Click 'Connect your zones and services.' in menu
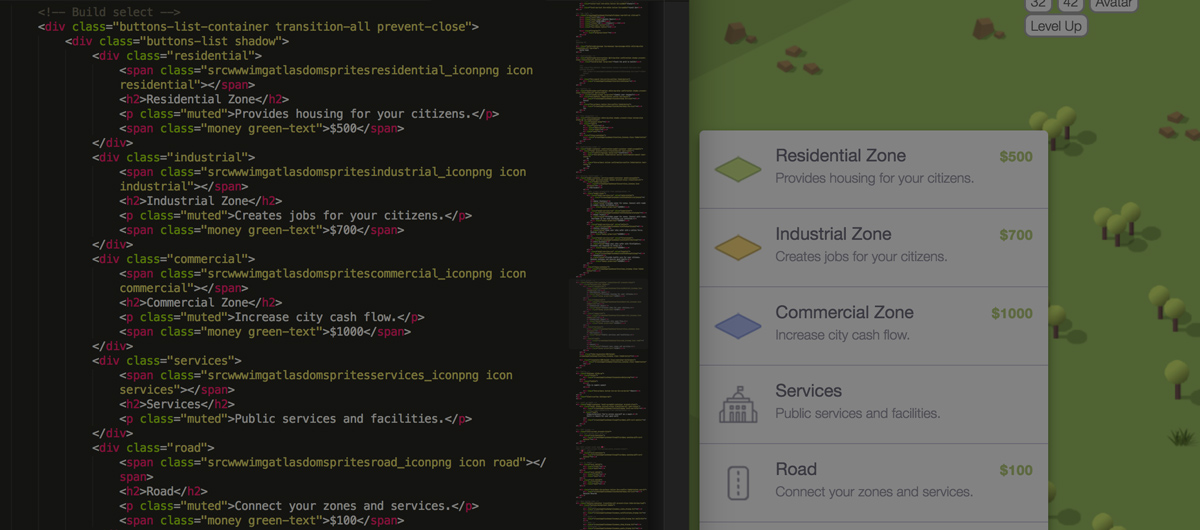Viewport: 1200px width, 530px height. (874, 491)
